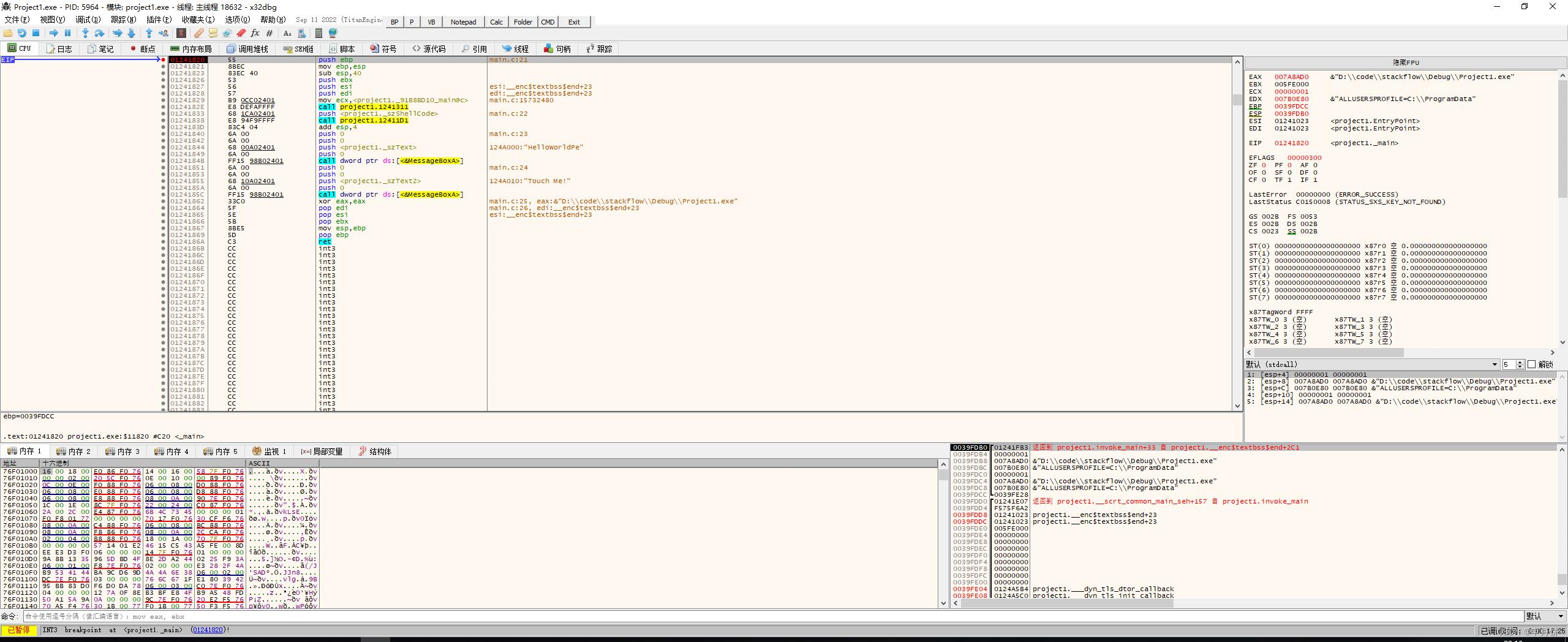Click the argument count spinner arrows
This screenshot has height=642, width=1568.
click(1520, 364)
